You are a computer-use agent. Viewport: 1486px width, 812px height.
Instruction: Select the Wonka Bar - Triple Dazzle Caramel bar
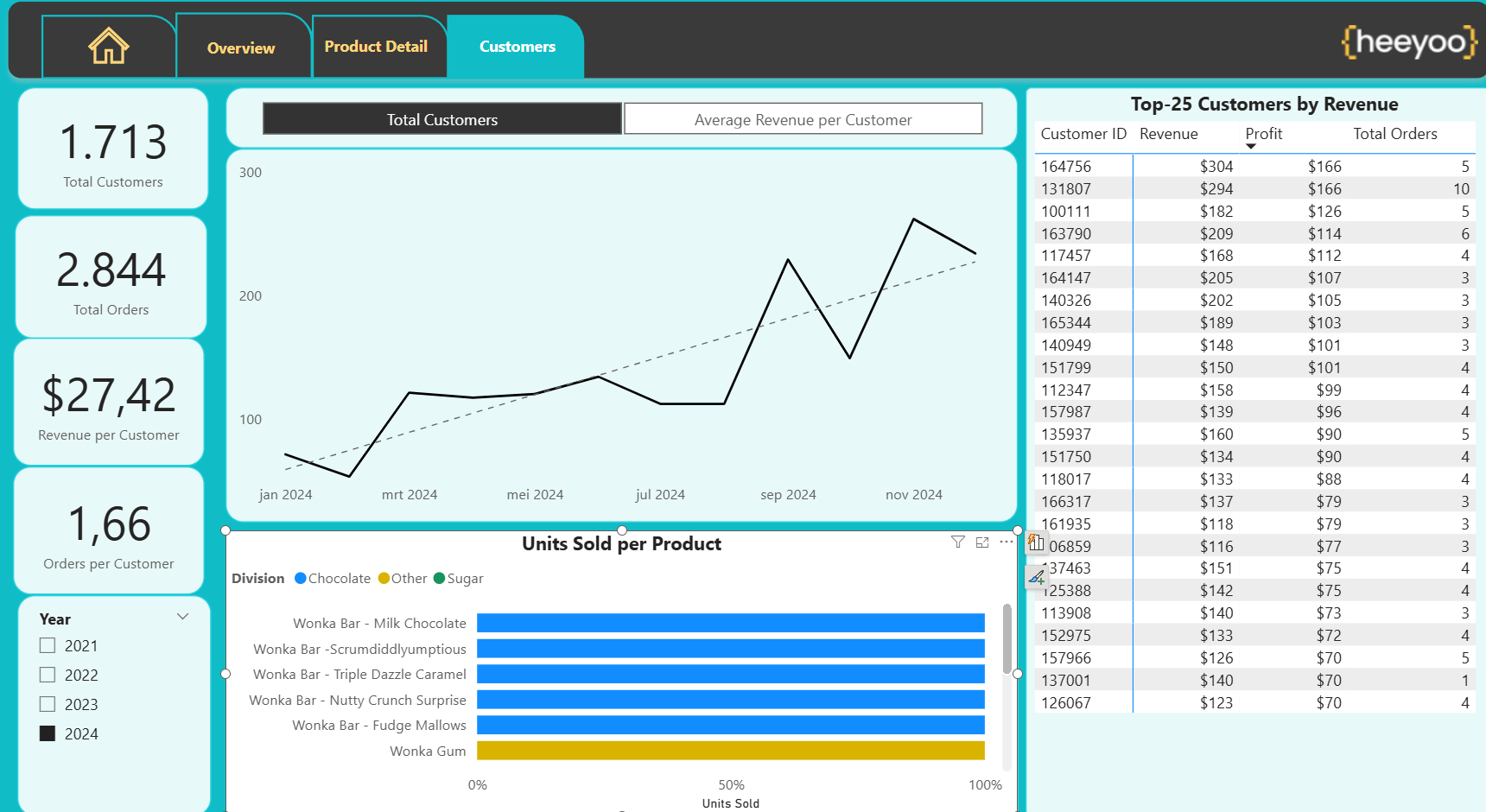(731, 674)
